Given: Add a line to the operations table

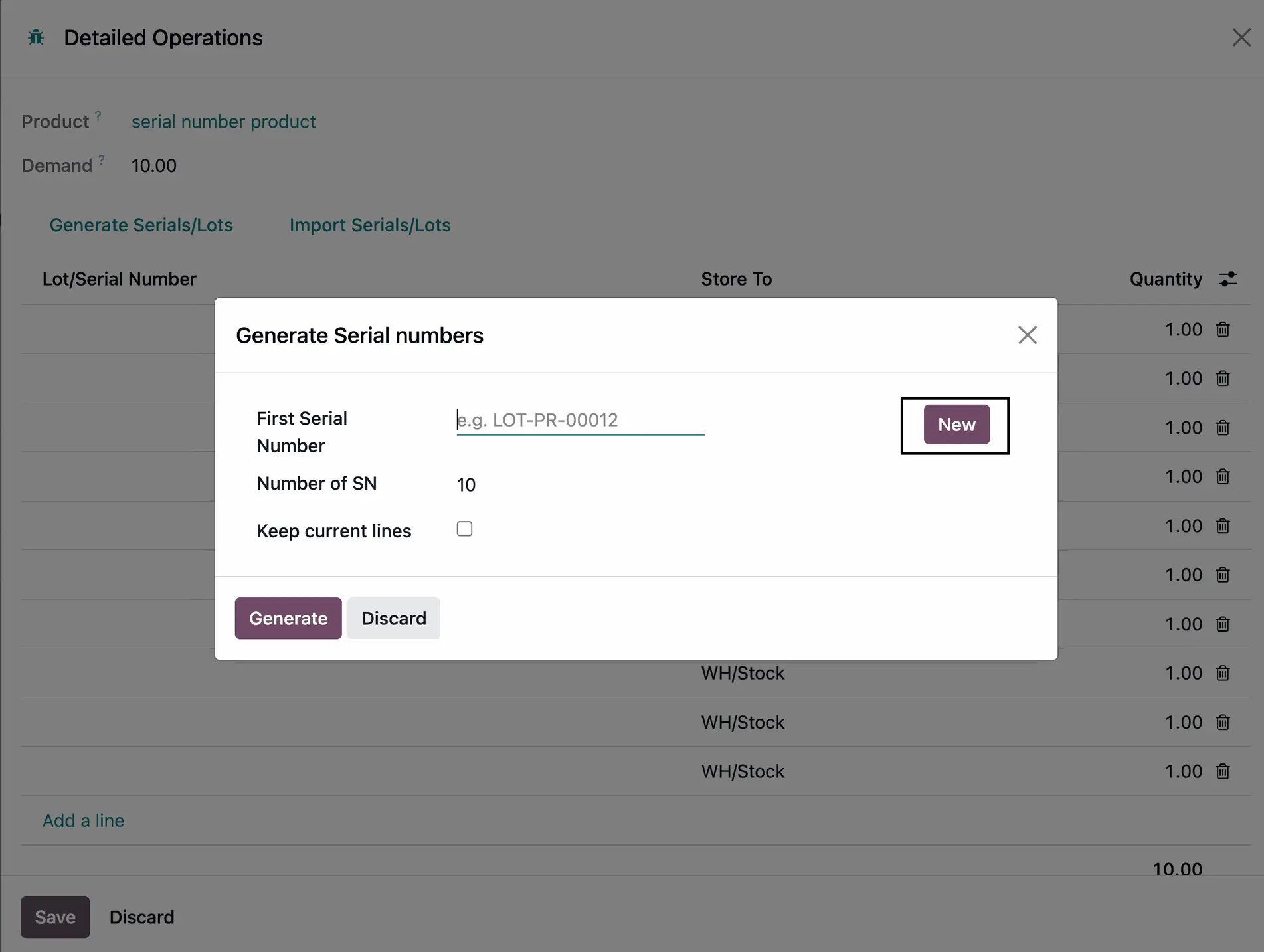Looking at the screenshot, I should (84, 820).
